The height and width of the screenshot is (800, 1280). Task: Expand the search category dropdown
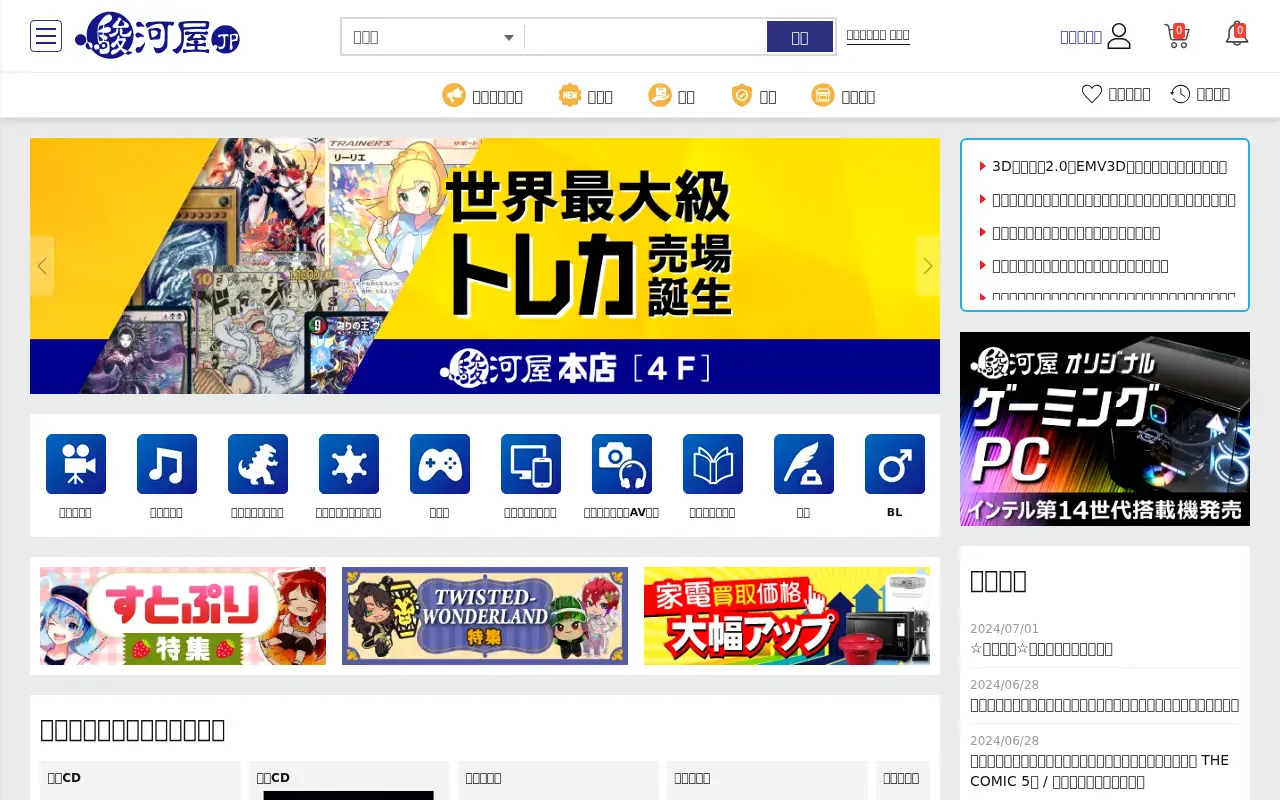click(432, 37)
